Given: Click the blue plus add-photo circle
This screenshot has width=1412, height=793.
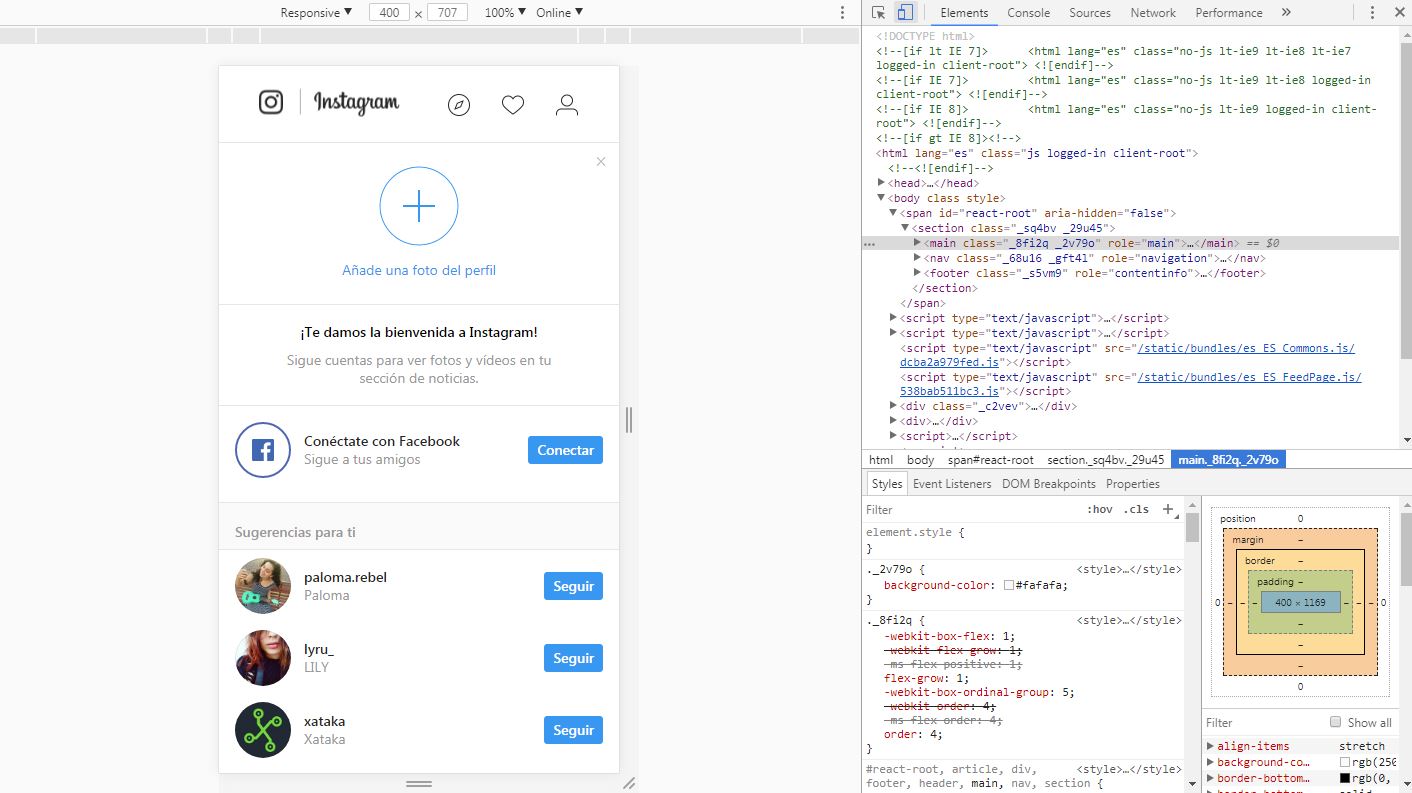Looking at the screenshot, I should 419,206.
